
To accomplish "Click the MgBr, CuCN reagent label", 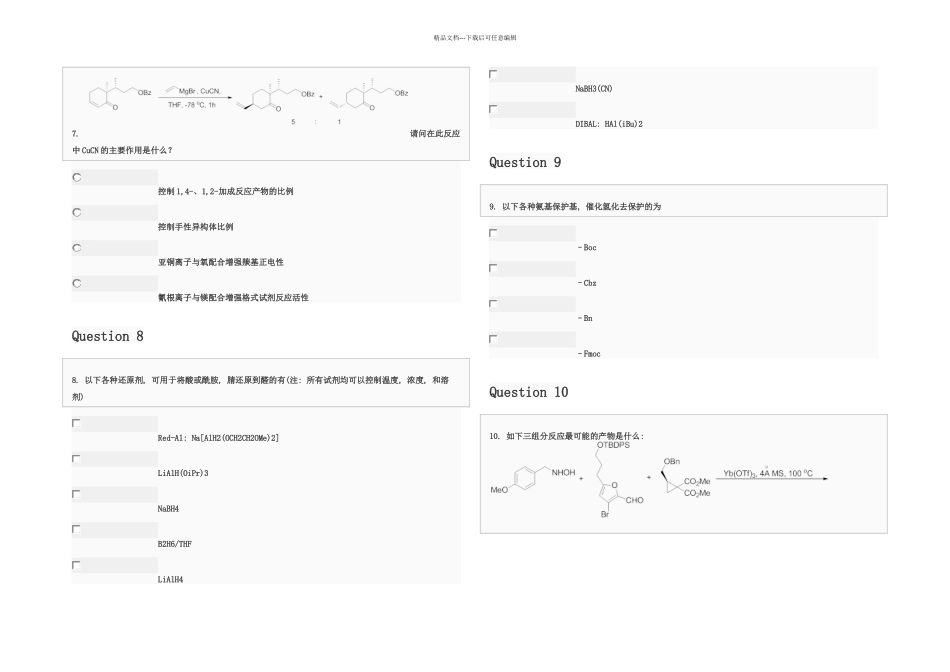I will point(193,91).
